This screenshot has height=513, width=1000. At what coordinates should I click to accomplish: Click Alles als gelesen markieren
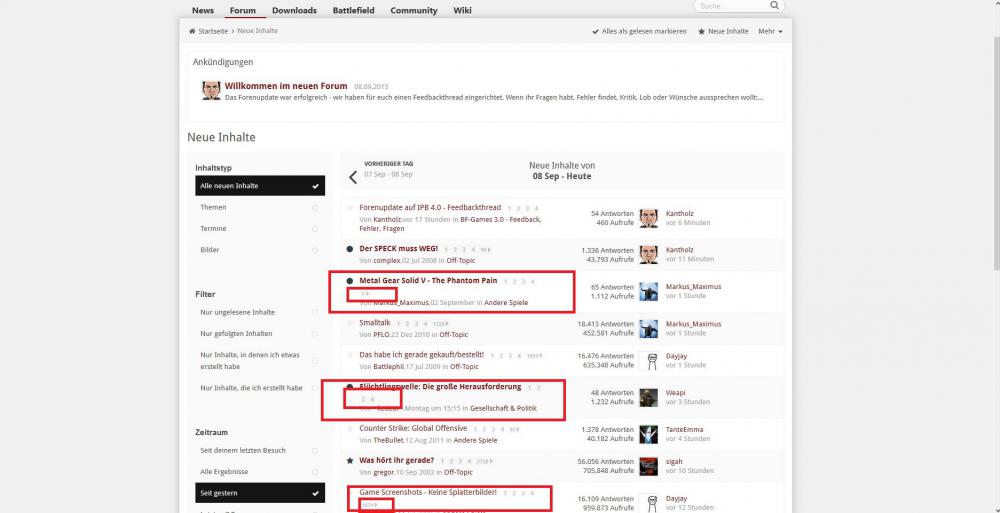640,31
